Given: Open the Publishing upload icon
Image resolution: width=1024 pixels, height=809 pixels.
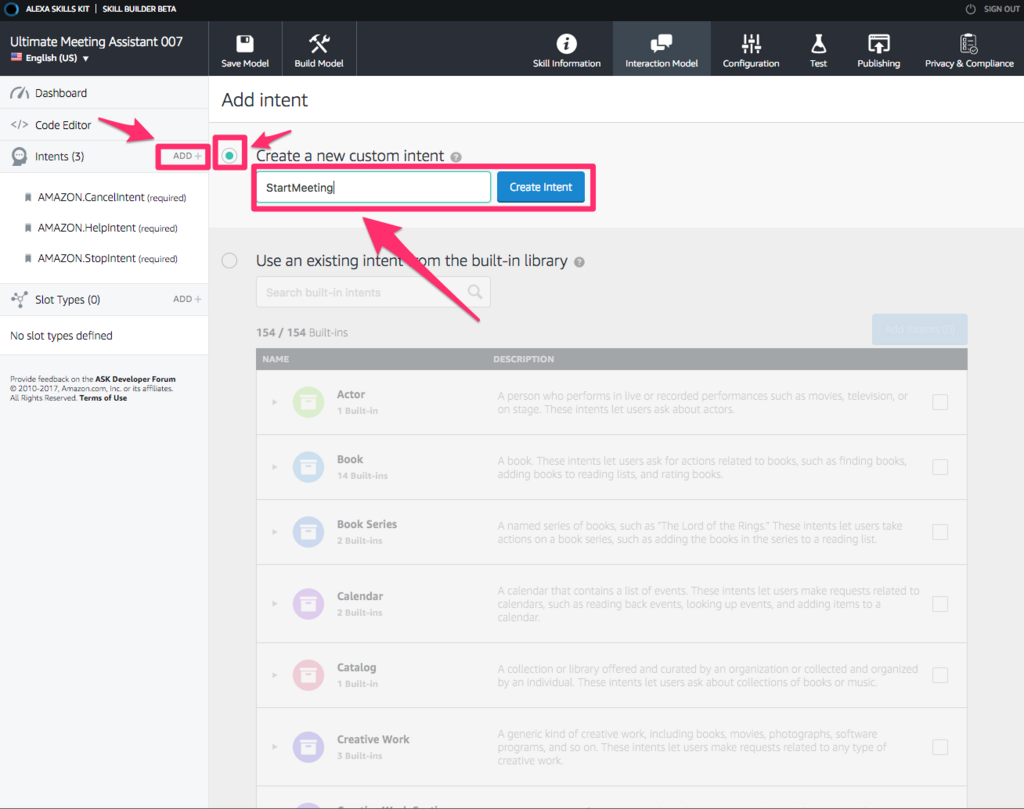Looking at the screenshot, I should tap(878, 44).
